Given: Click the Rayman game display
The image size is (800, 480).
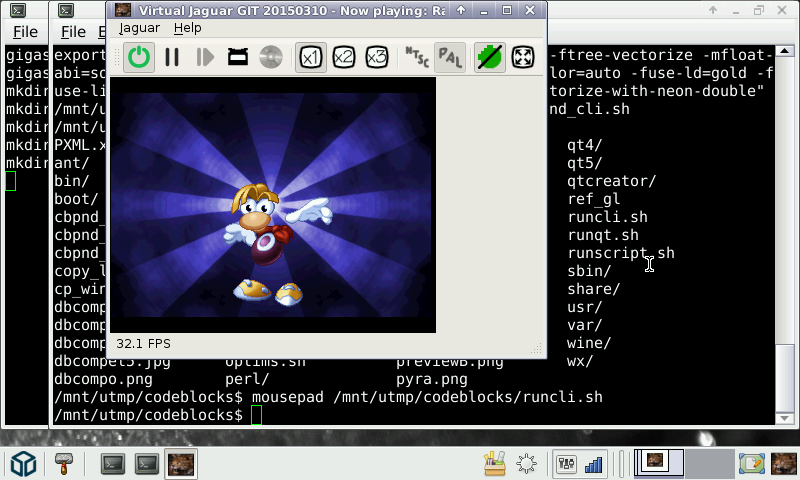Looking at the screenshot, I should pyautogui.click(x=273, y=205).
